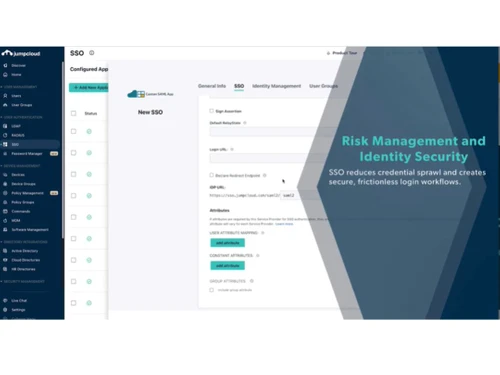
Task: Open Devices in the sidebar
Action: click(x=18, y=175)
